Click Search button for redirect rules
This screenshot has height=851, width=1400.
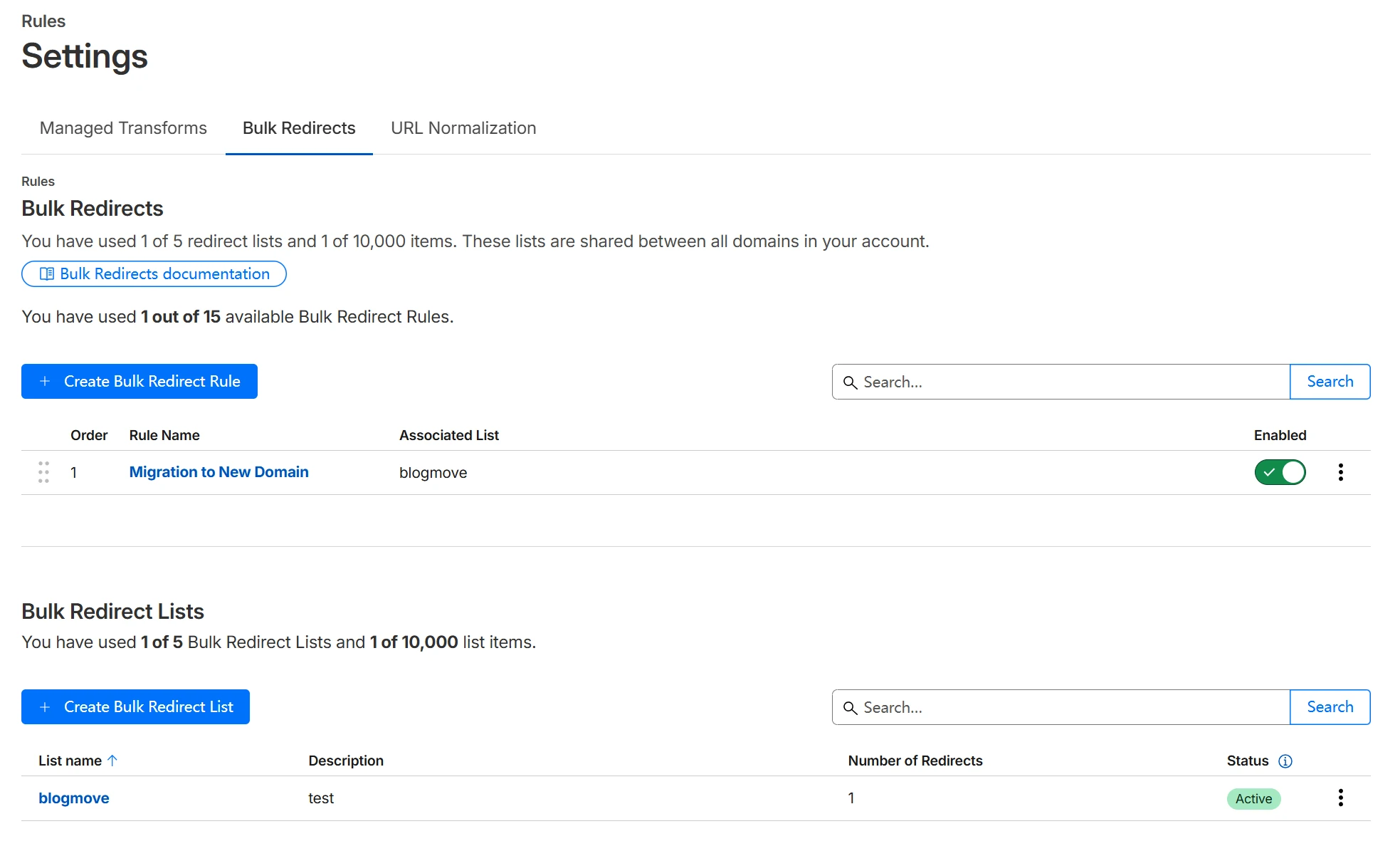coord(1330,382)
